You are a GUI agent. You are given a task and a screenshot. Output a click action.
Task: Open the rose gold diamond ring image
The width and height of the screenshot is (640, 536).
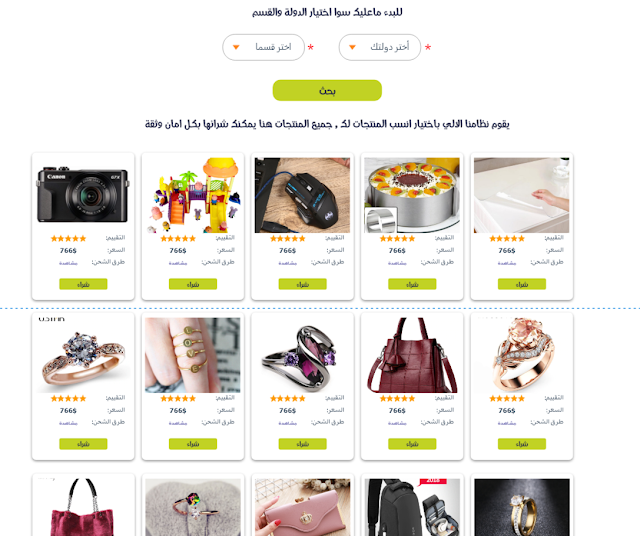tap(83, 355)
